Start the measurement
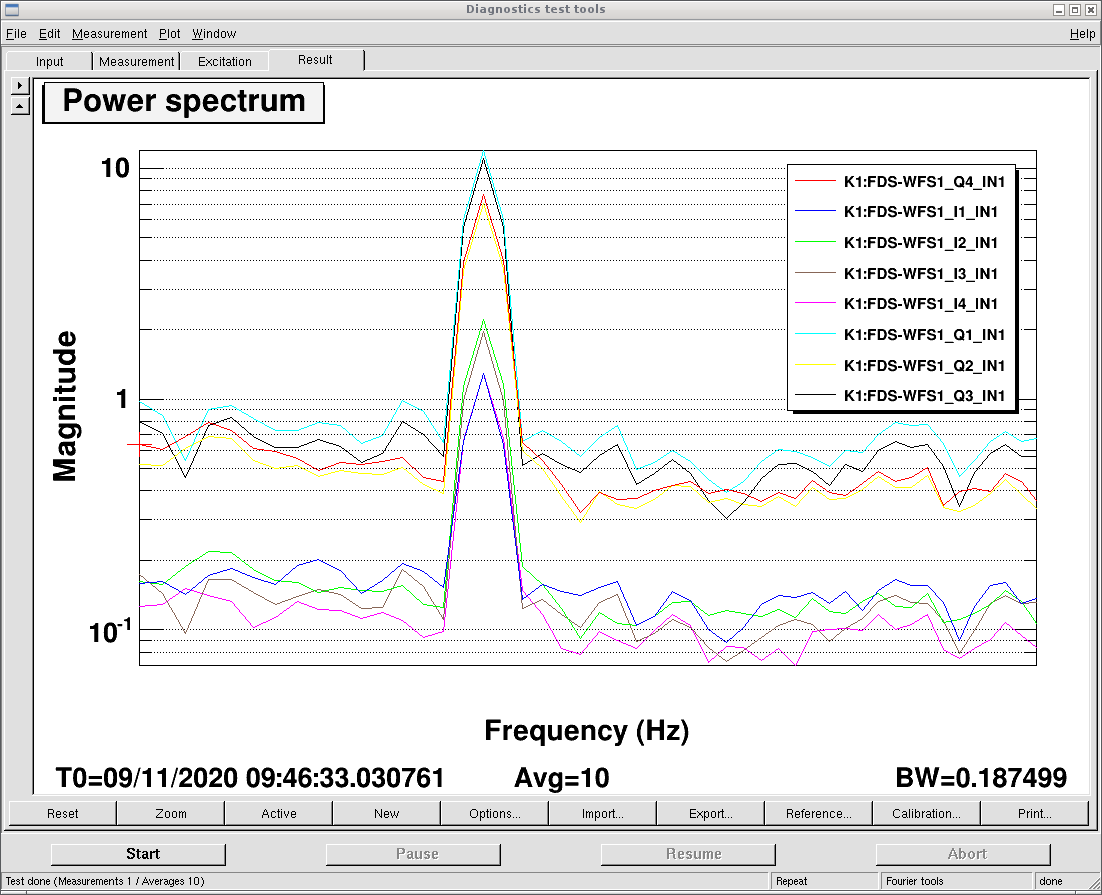This screenshot has width=1102, height=895. (138, 854)
